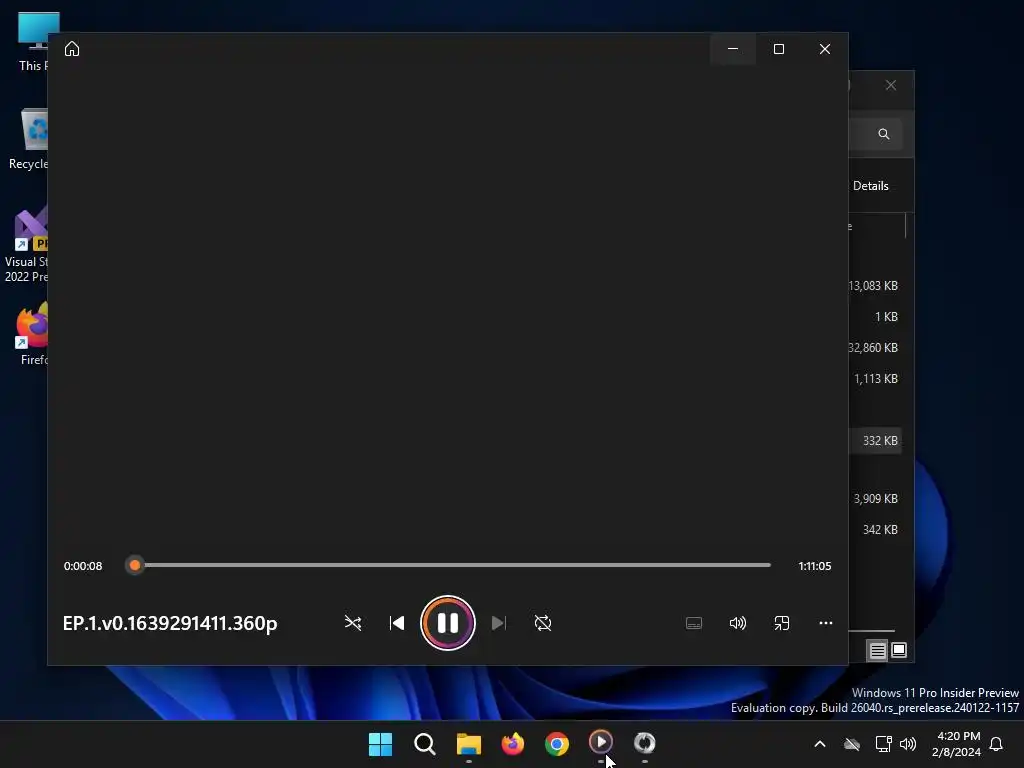Close the File Explorer window behind
The height and width of the screenshot is (768, 1024).
click(891, 86)
